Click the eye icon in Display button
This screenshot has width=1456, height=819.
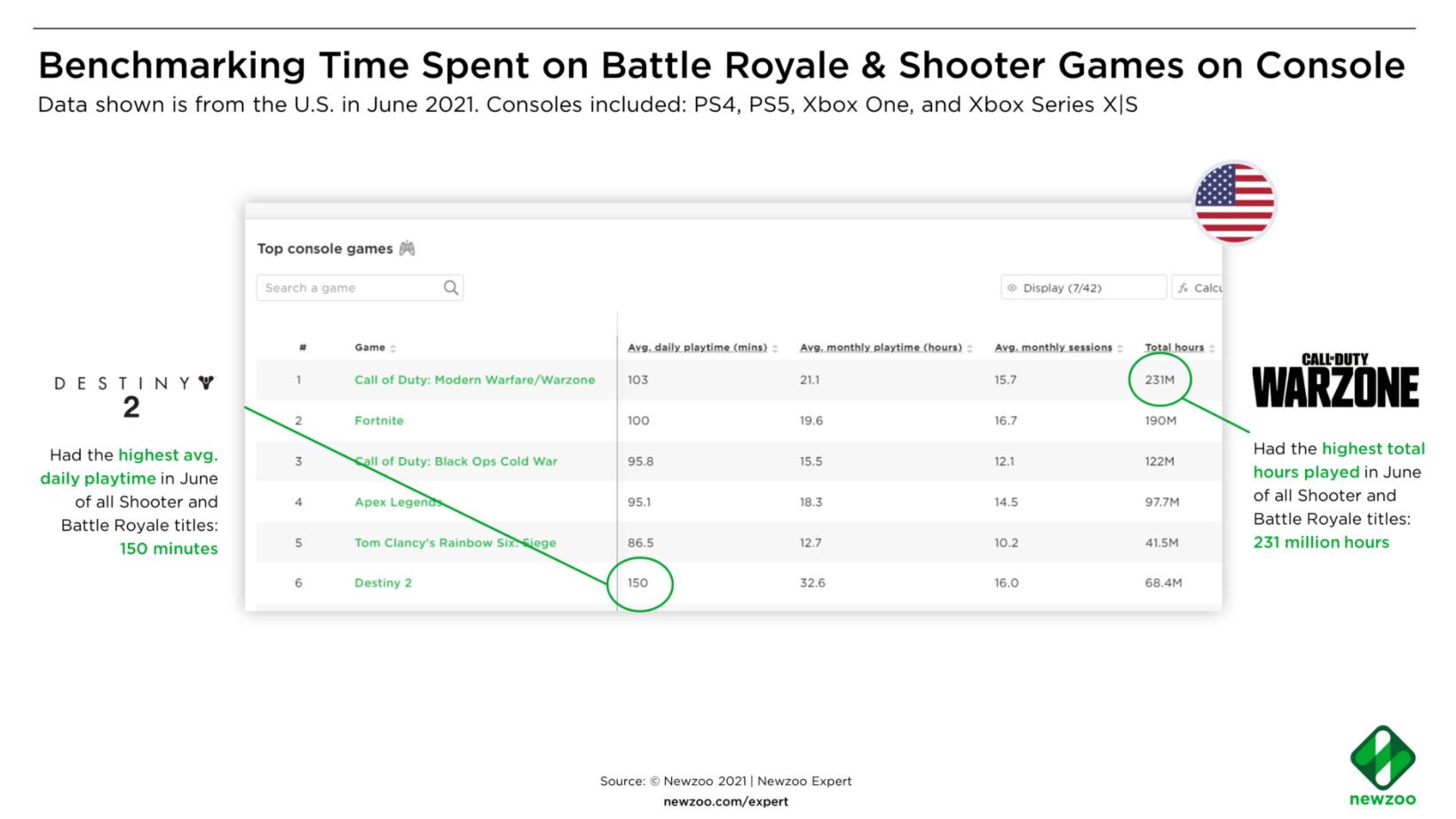click(1012, 287)
